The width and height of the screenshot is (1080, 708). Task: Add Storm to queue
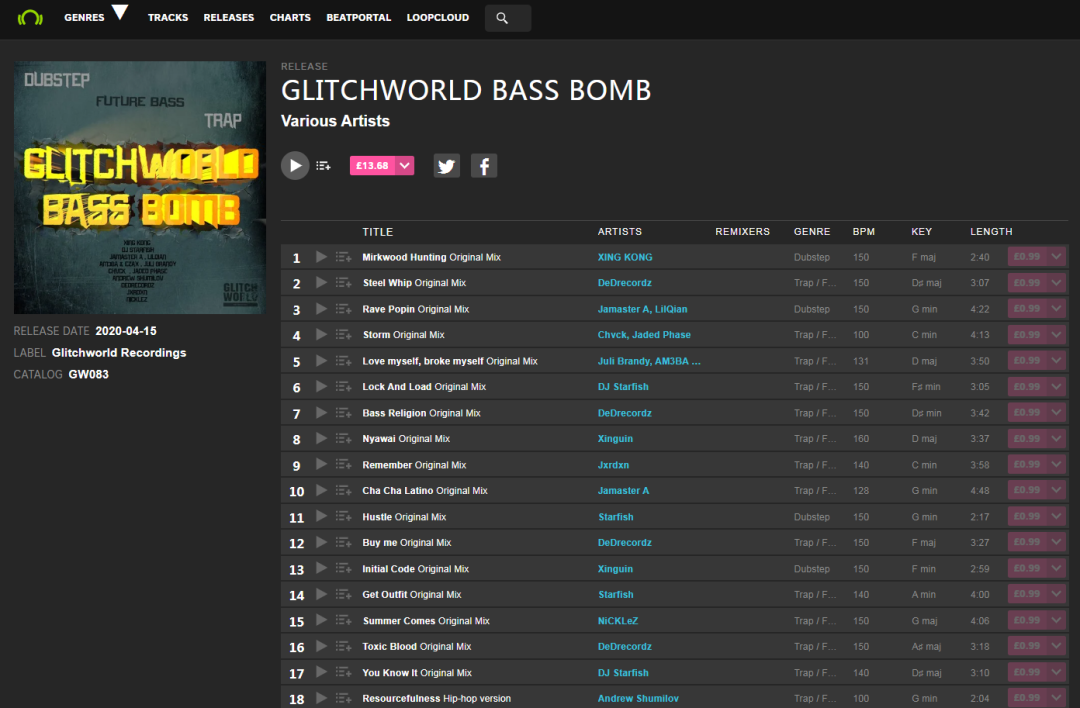(344, 335)
